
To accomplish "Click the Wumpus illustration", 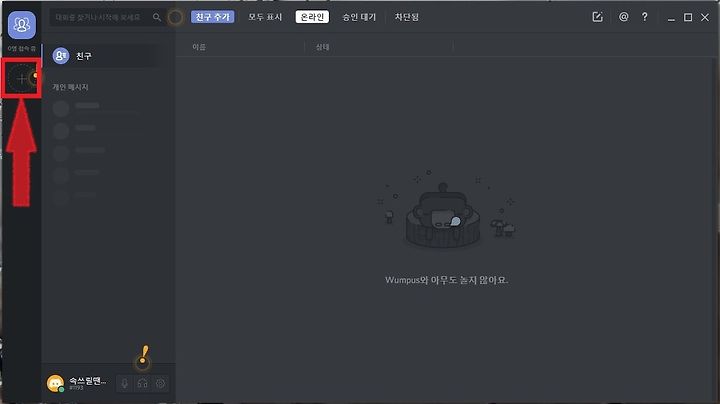I will [446, 211].
